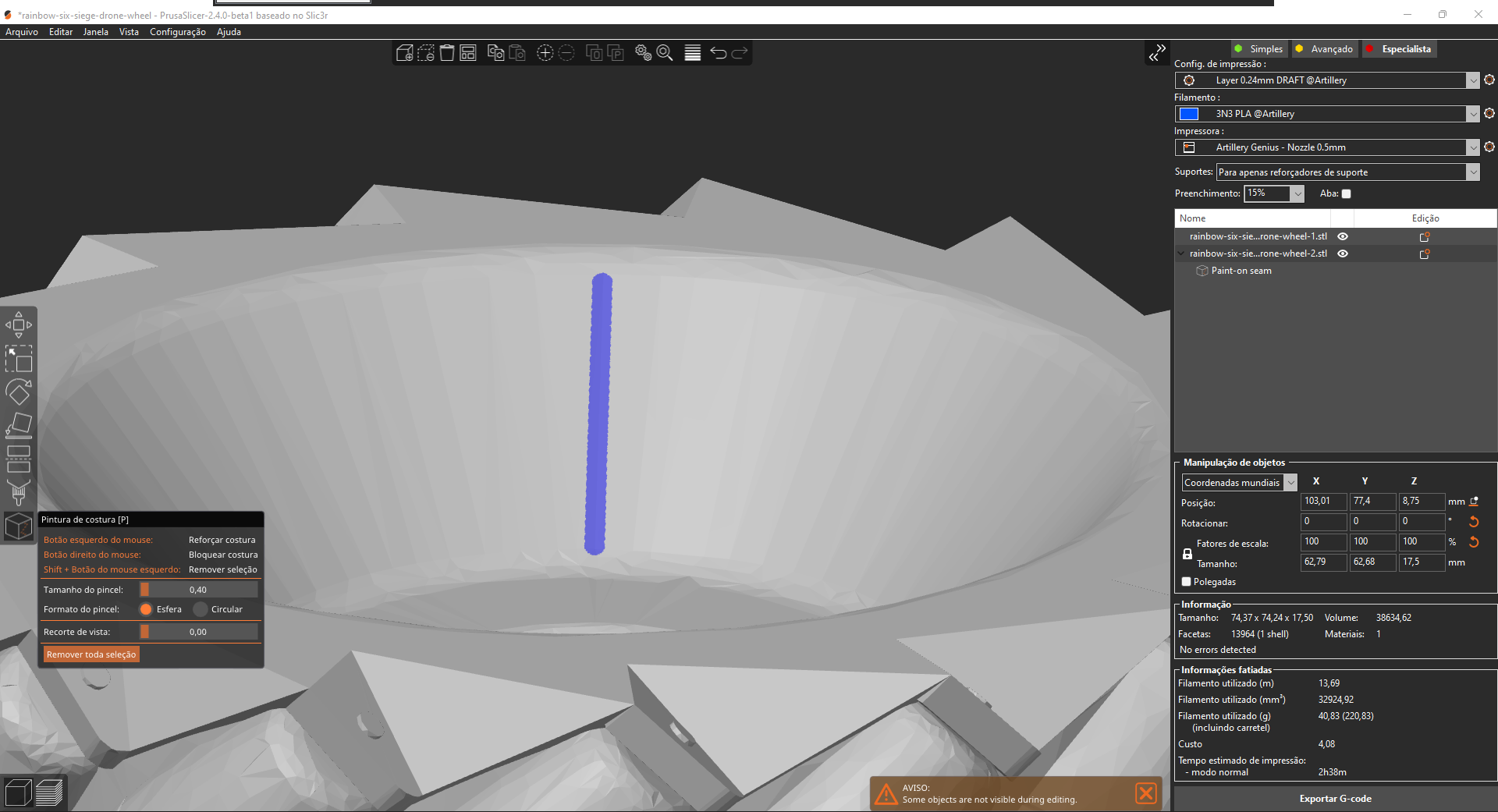Switch to the sliced layers preview icon
The image size is (1498, 812).
[49, 792]
